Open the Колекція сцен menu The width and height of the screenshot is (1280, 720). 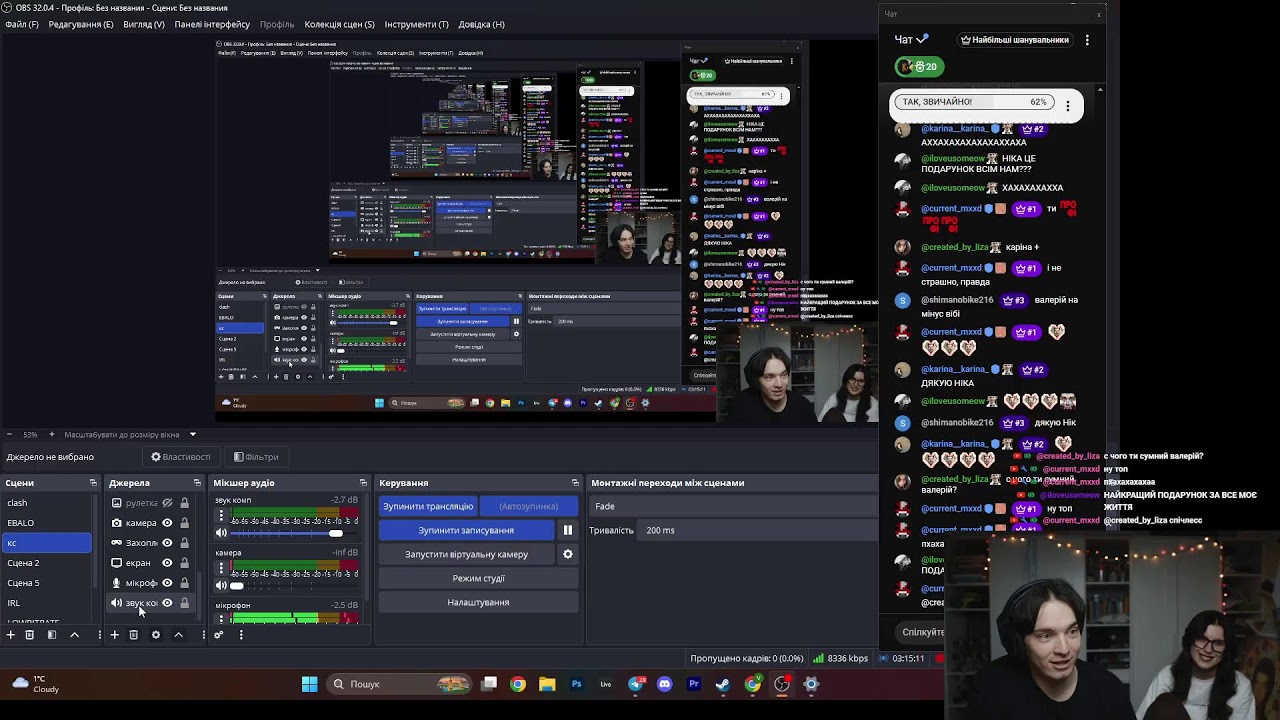(x=339, y=24)
